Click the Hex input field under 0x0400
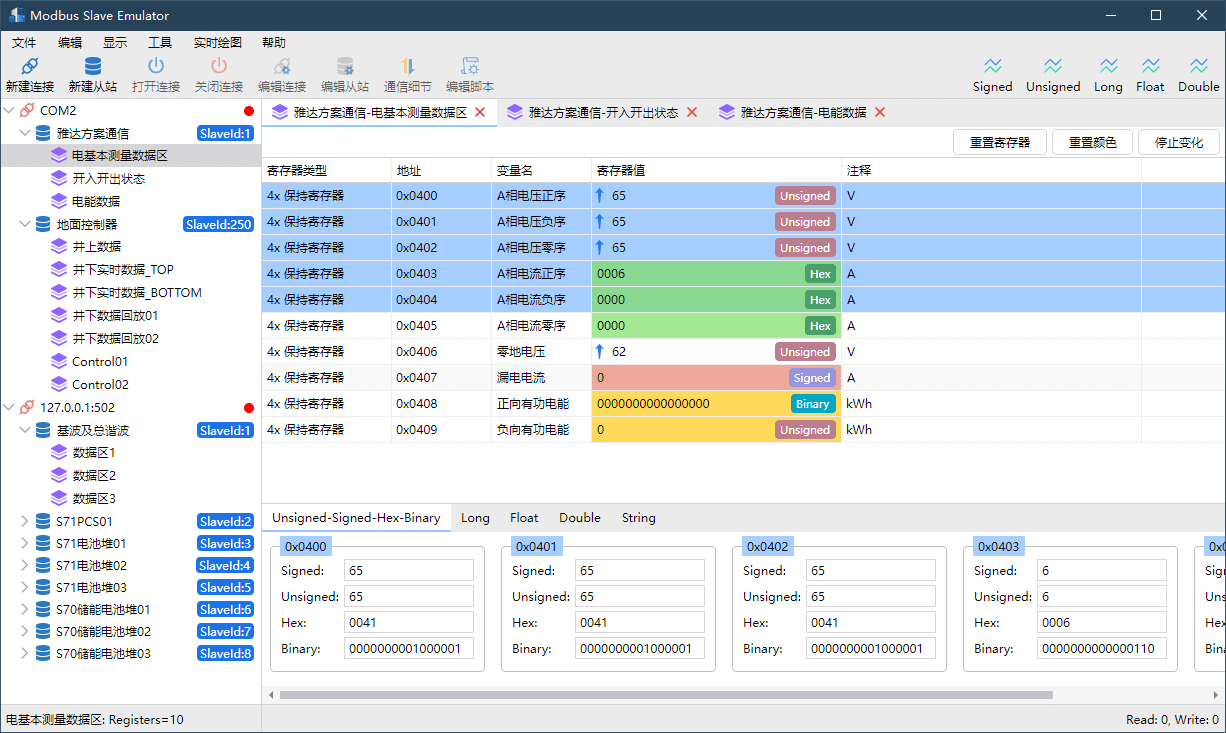The image size is (1226, 733). [x=408, y=622]
